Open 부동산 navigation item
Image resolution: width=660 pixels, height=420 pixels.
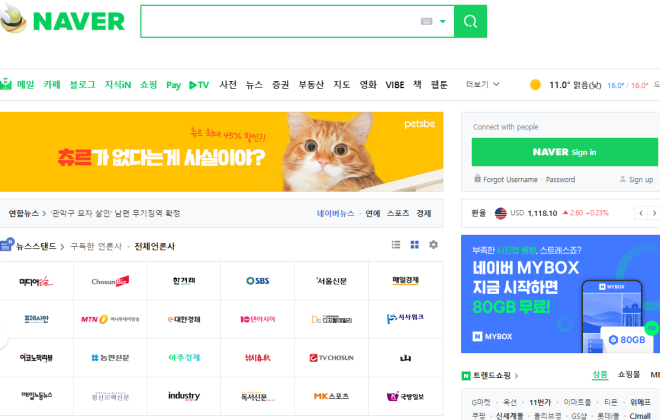coord(311,85)
